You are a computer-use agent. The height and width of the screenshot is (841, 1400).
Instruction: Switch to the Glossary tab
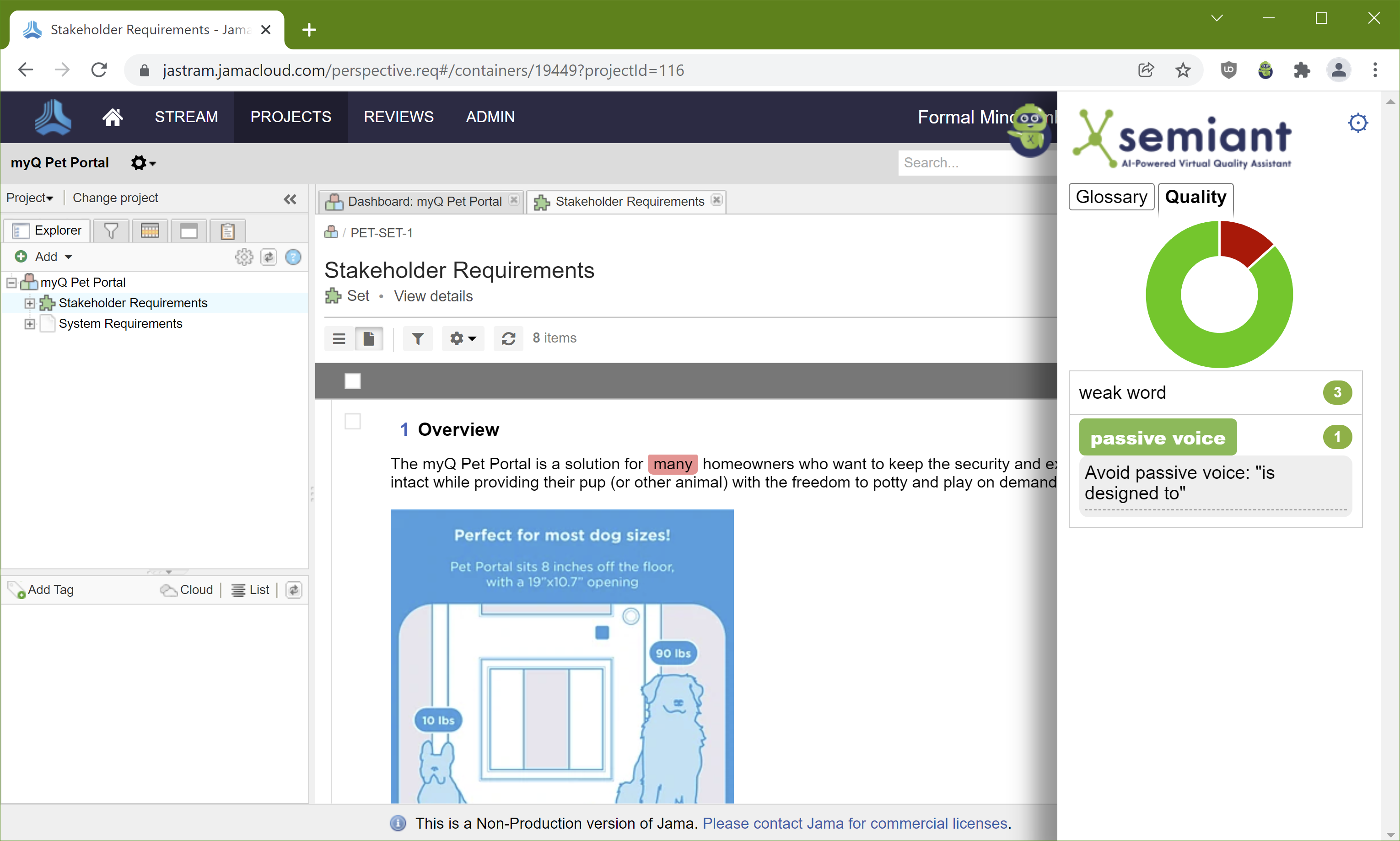click(1111, 197)
